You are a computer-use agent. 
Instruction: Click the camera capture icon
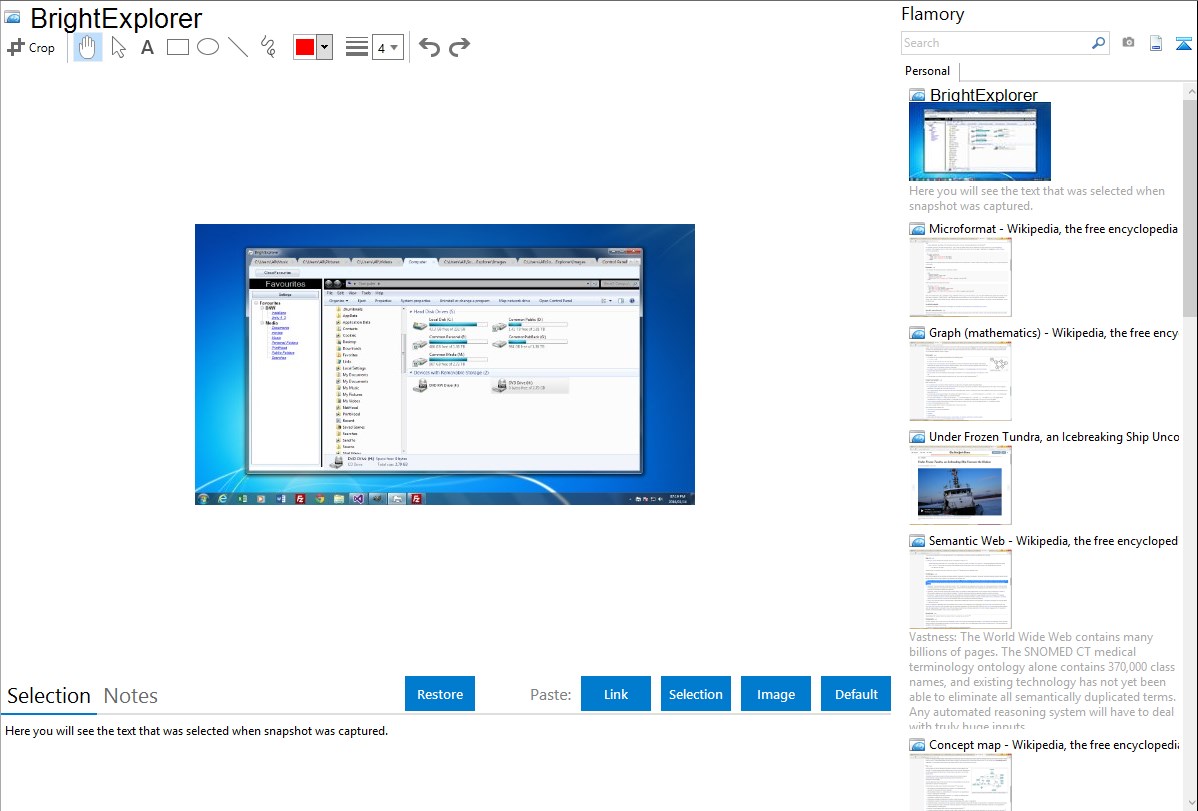click(1128, 43)
